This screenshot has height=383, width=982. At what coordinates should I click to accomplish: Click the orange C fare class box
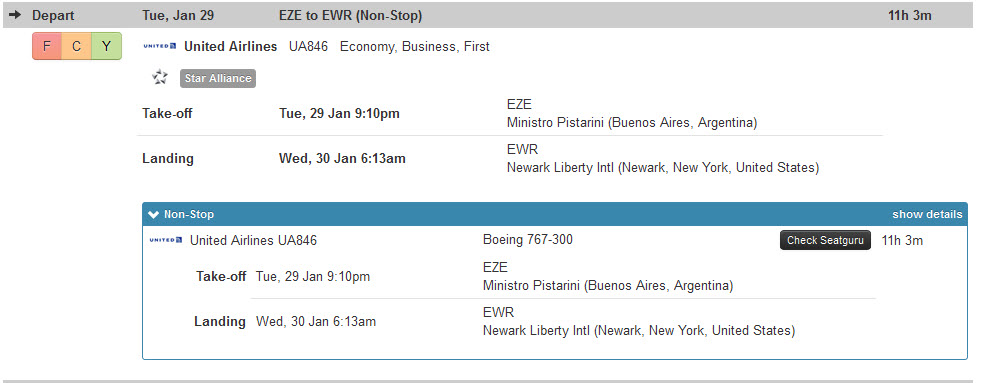76,46
